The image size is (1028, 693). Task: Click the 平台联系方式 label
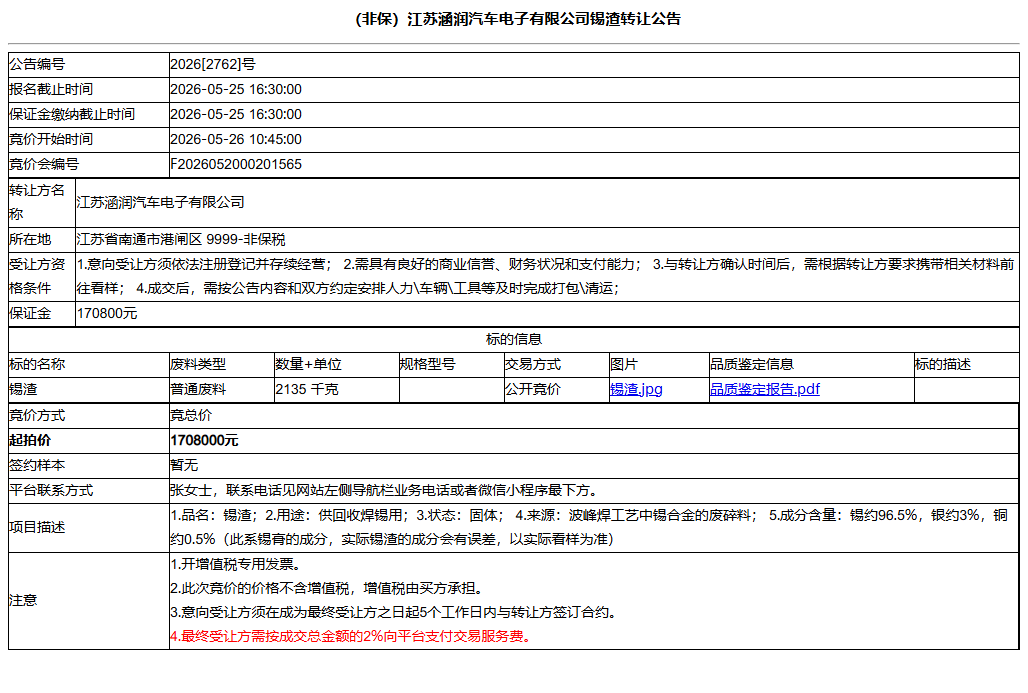point(51,490)
